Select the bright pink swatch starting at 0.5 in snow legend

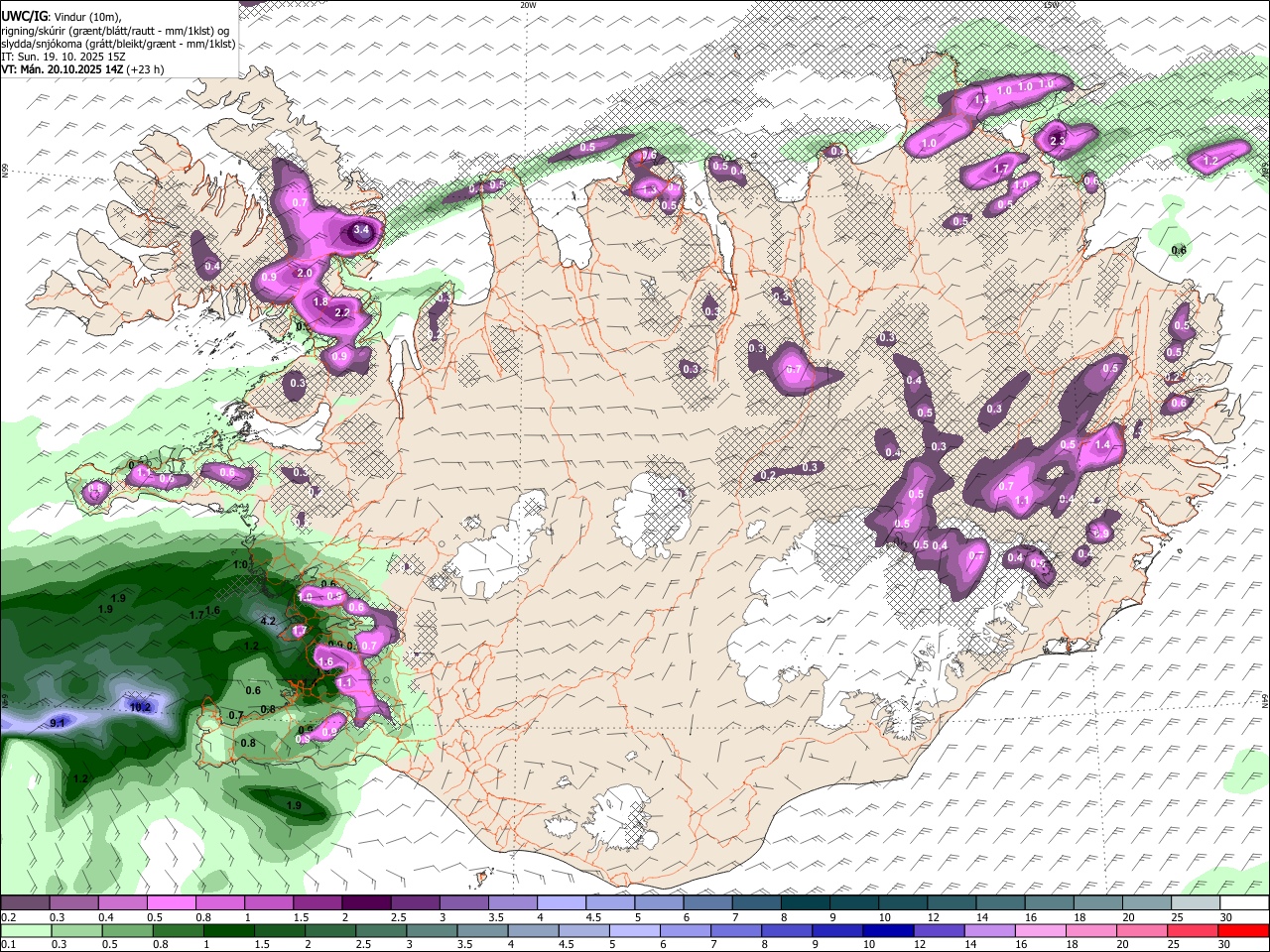[x=171, y=902]
